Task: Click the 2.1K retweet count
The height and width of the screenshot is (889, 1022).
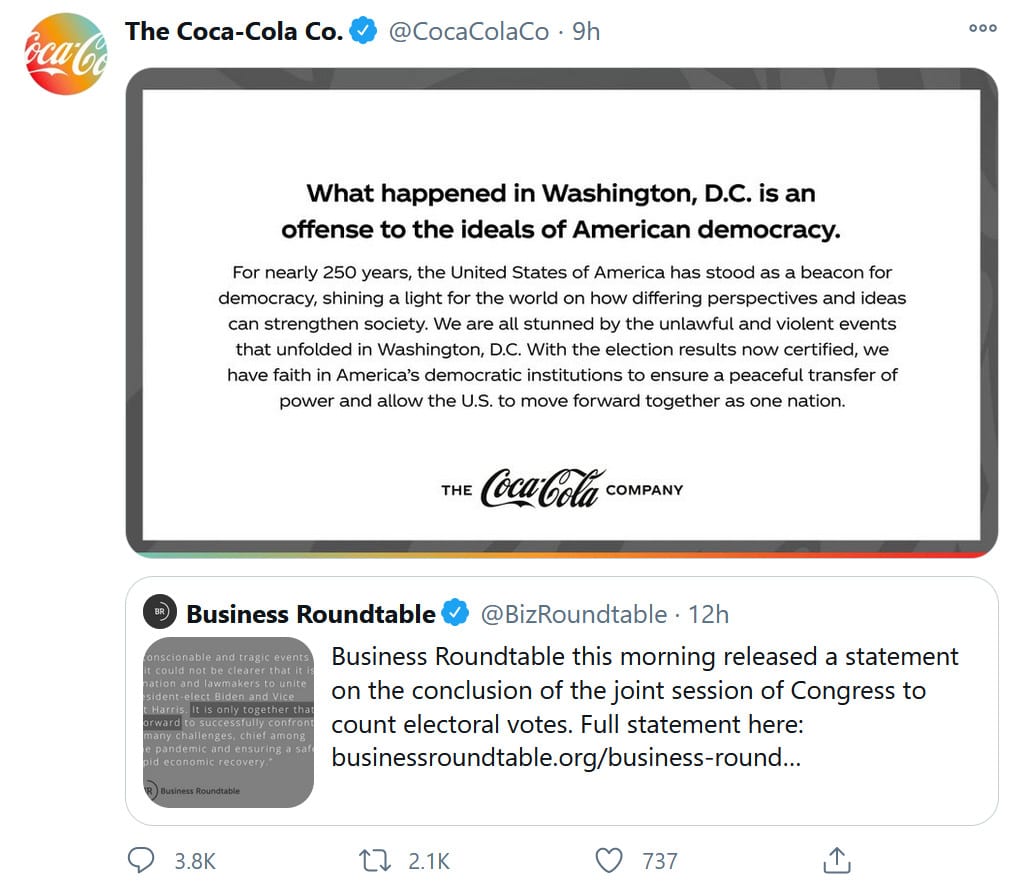Action: point(431,860)
